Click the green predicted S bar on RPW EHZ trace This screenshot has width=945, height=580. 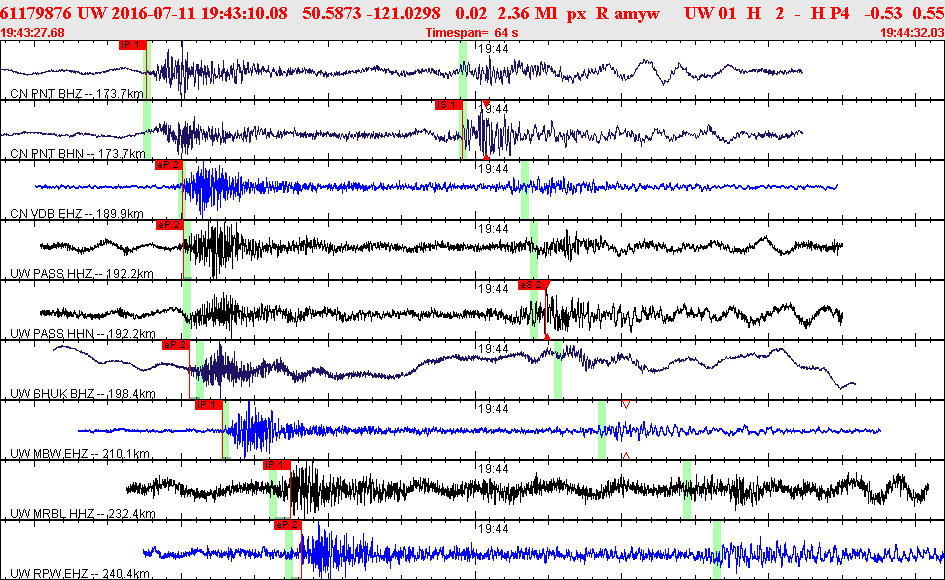pyautogui.click(x=717, y=550)
